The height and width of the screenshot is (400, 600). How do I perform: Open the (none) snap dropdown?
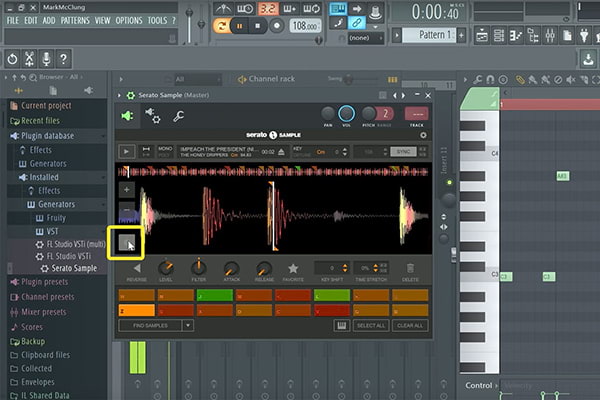(365, 38)
